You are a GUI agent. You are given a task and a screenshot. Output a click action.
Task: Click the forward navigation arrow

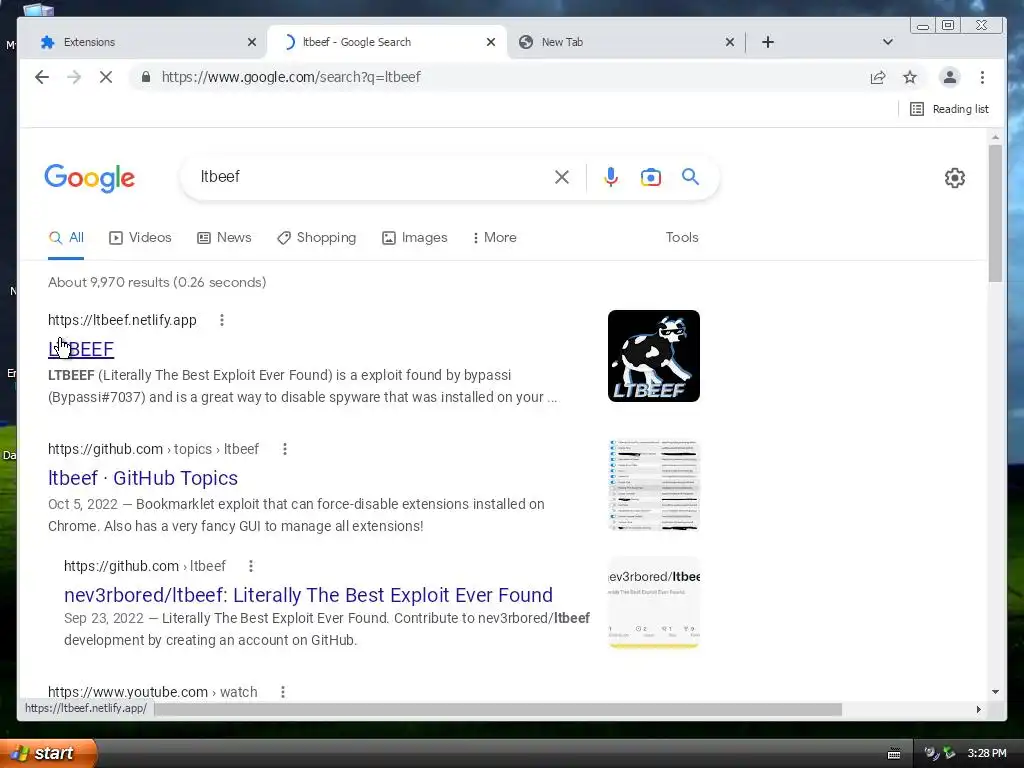tap(74, 77)
